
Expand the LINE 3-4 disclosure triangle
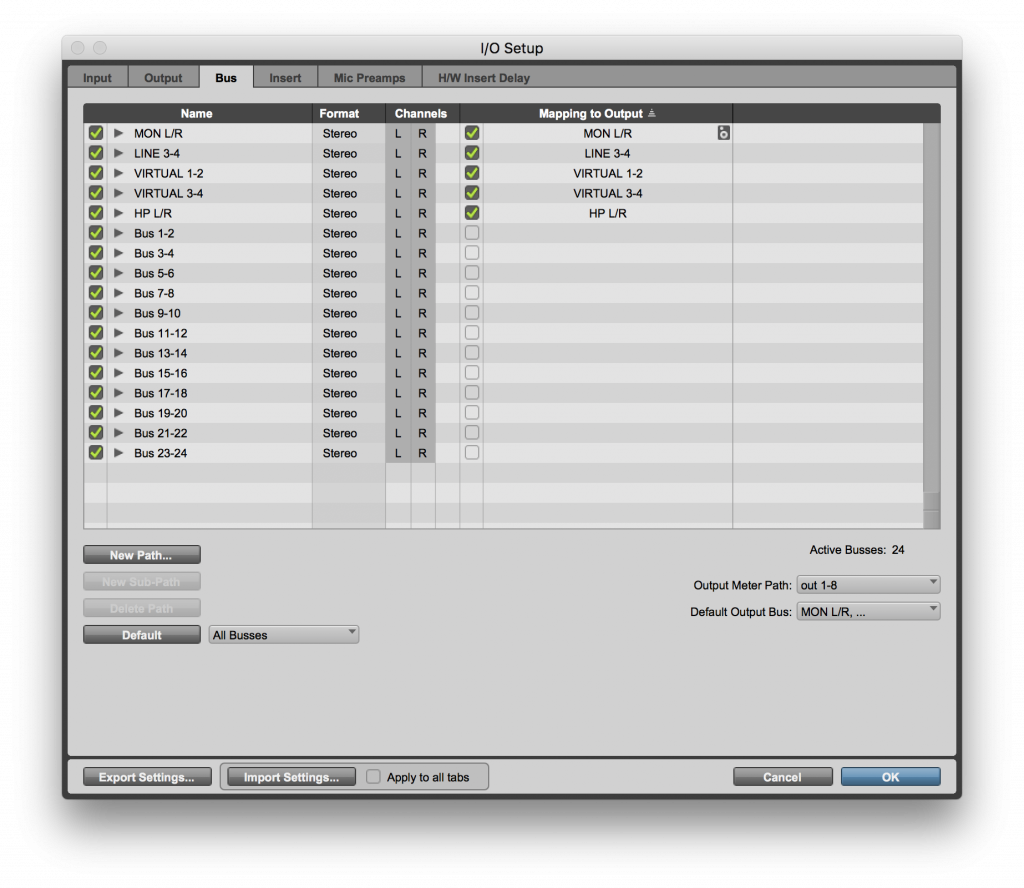(x=117, y=153)
